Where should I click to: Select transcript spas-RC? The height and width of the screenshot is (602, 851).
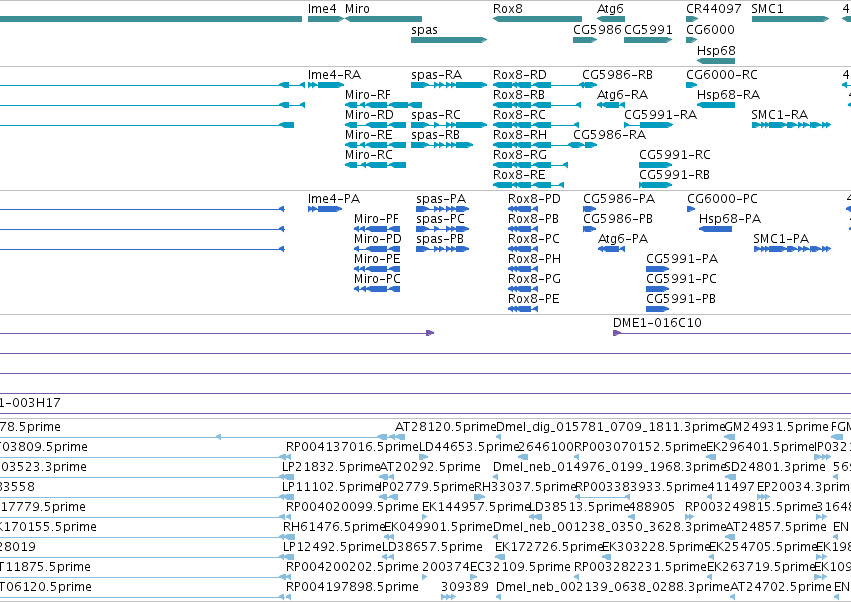coord(436,115)
